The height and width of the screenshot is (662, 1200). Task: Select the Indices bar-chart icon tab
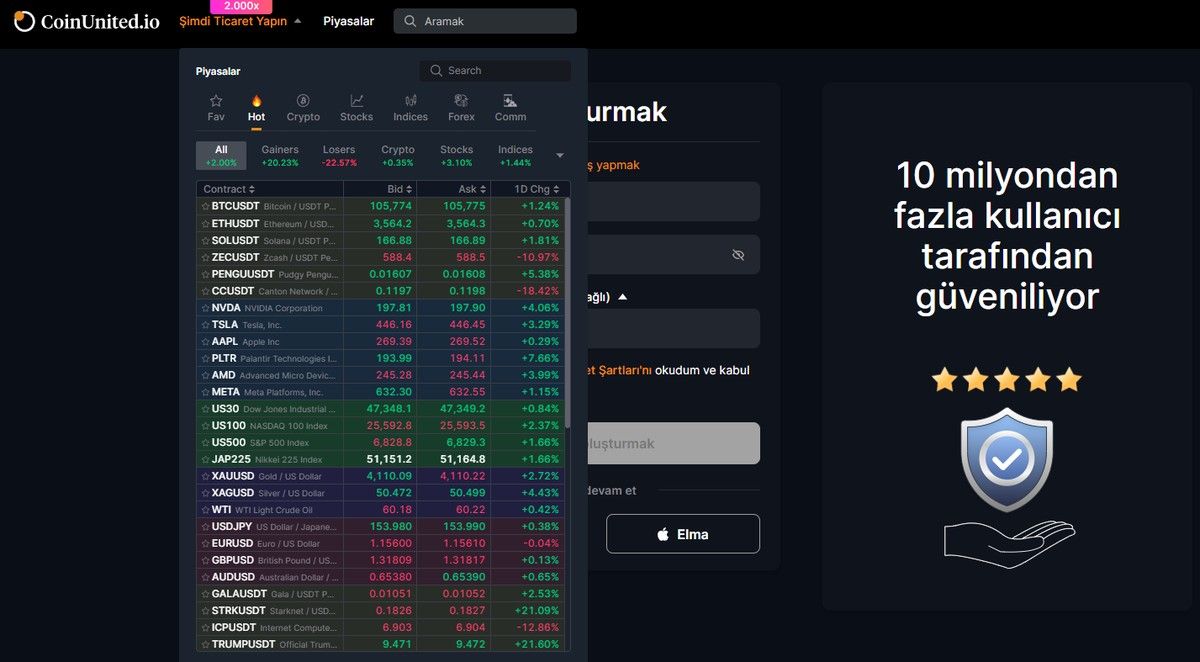410,107
